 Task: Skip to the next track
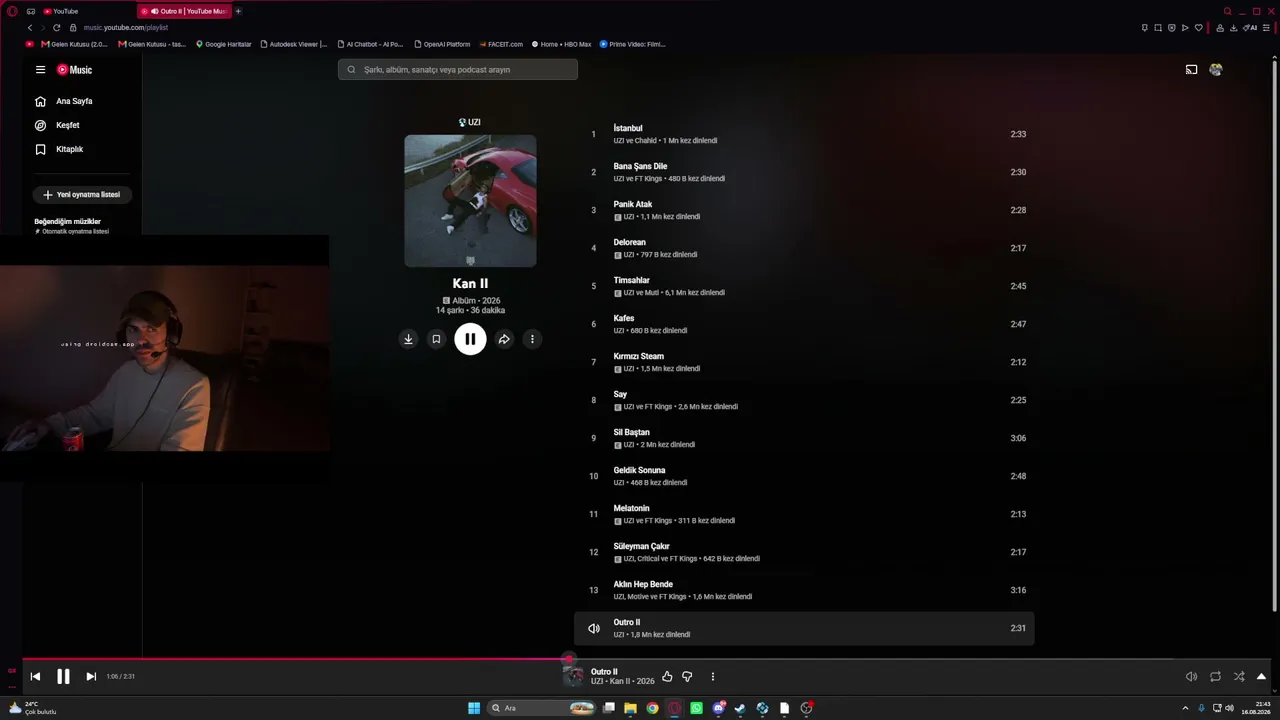pyautogui.click(x=91, y=677)
